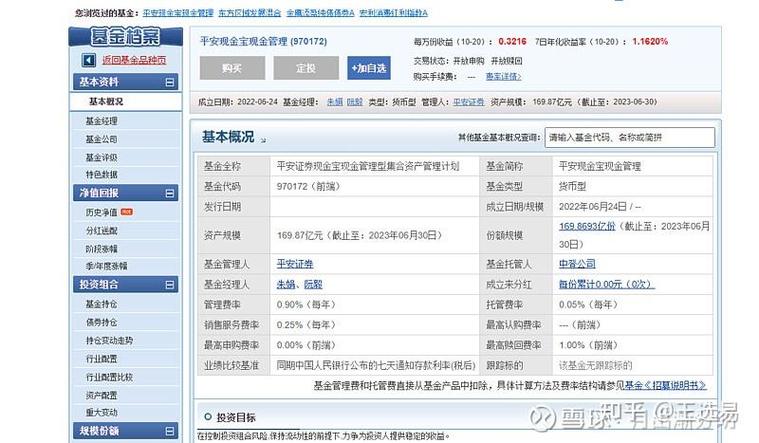Collapse the 规模份额 sidebar section
759x443 pixels.
click(169, 431)
